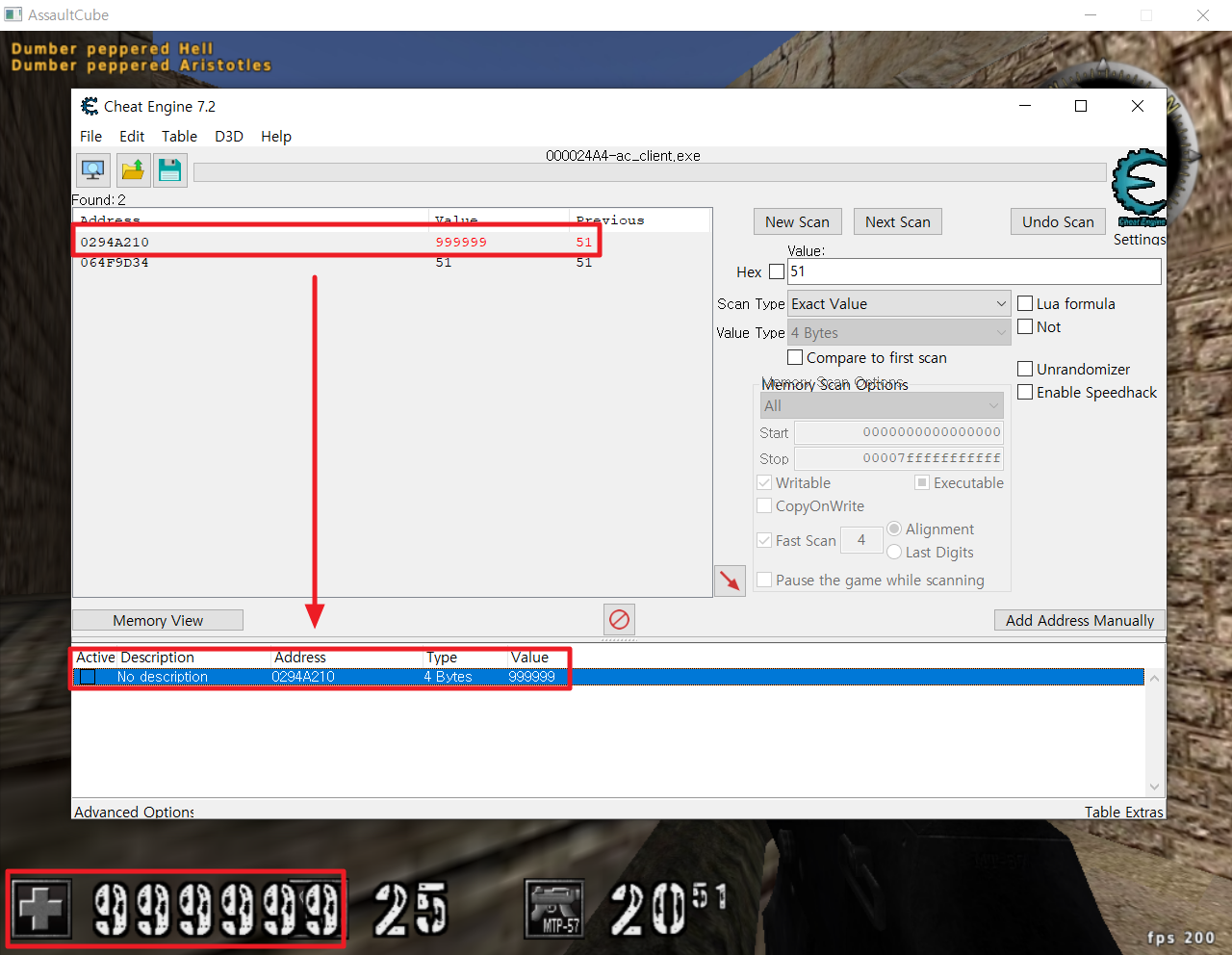Toggle the Hex checkbox
The height and width of the screenshot is (955, 1232).
[777, 271]
